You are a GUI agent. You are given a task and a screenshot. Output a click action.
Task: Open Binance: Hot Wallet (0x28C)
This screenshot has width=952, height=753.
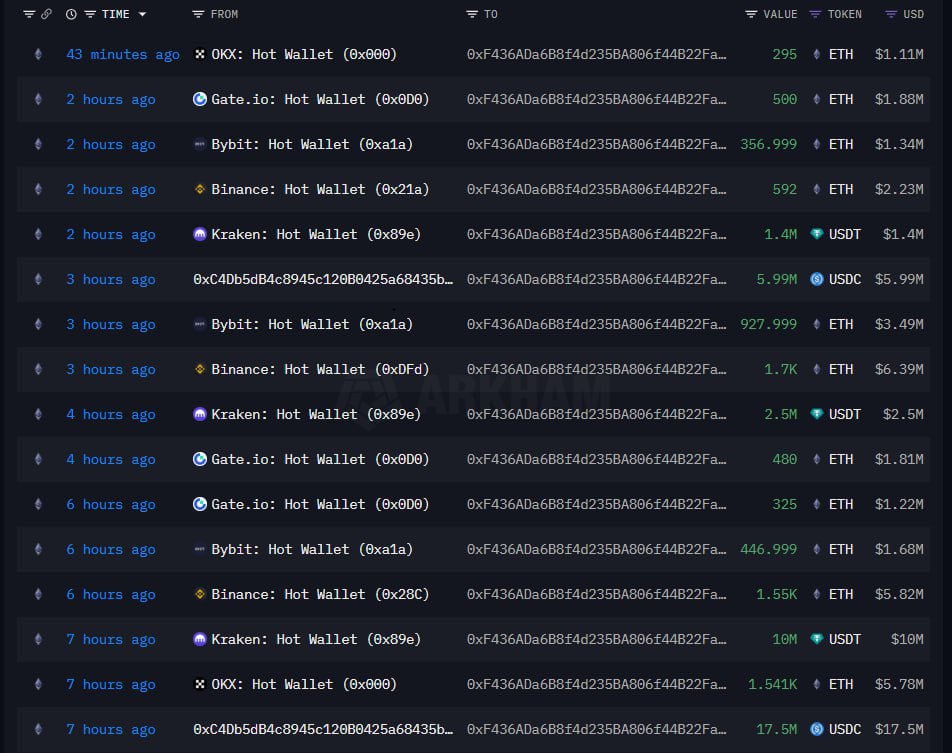click(320, 594)
